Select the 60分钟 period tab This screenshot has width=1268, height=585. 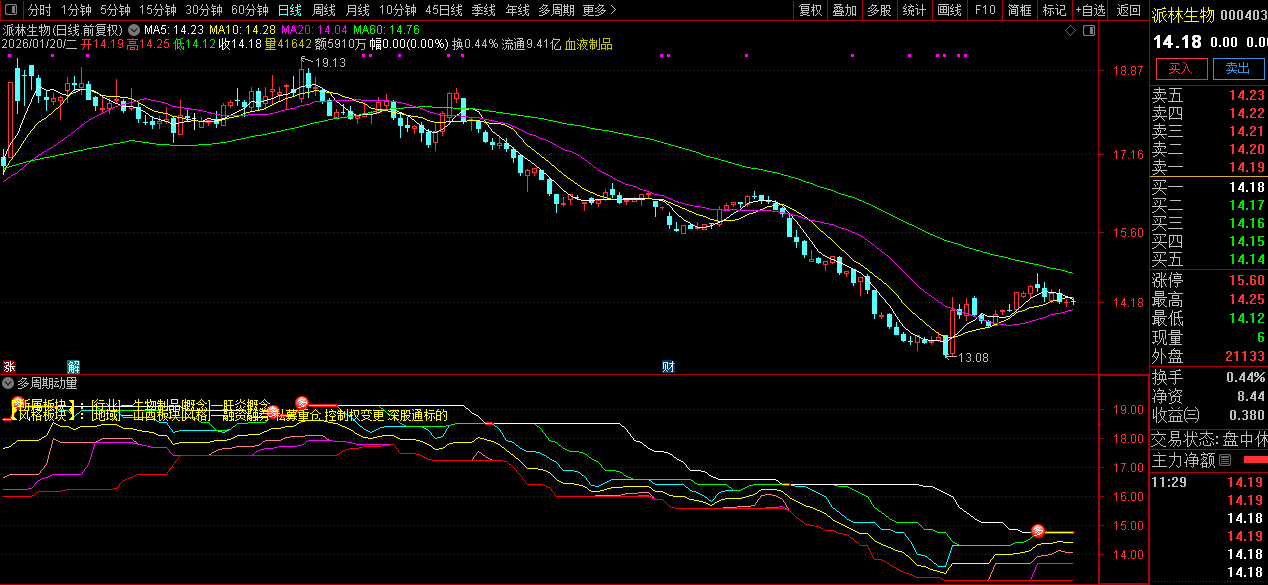(249, 10)
